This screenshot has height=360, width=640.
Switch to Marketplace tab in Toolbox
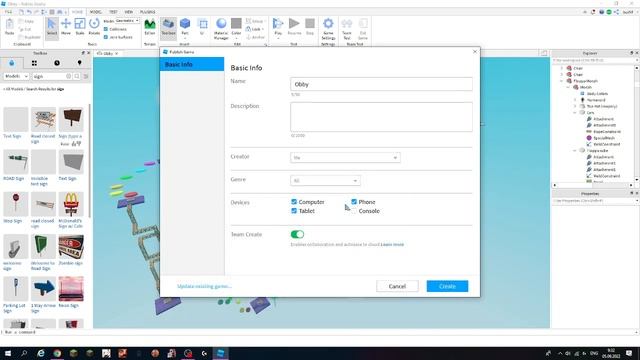pos(11,63)
